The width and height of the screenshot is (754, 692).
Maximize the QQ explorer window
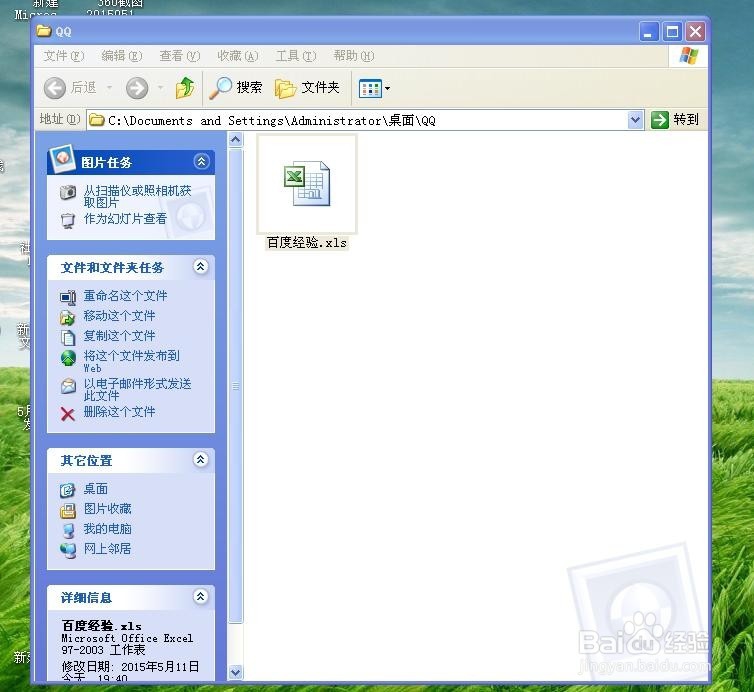click(672, 32)
